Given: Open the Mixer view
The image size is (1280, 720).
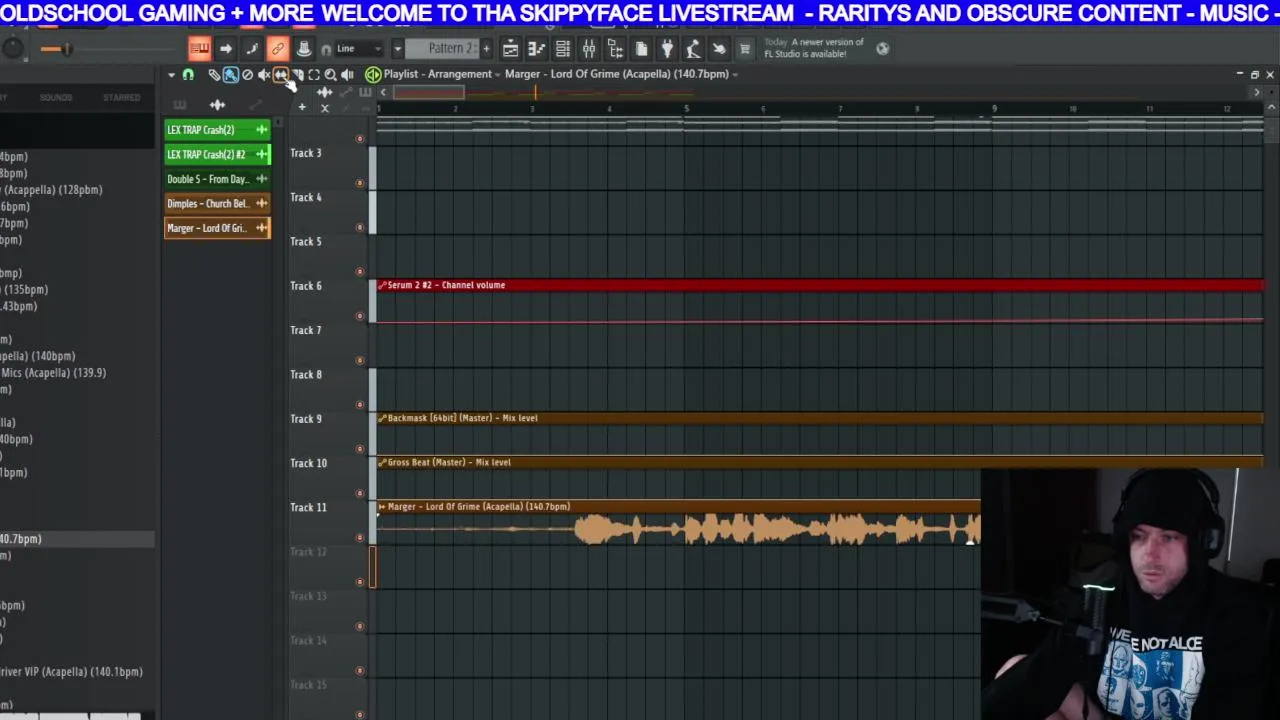Looking at the screenshot, I should point(588,48).
